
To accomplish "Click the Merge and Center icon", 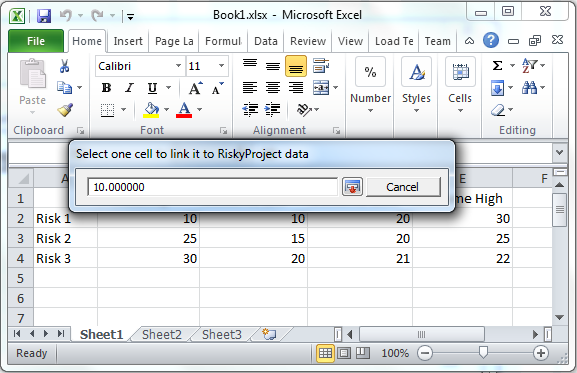I will click(321, 88).
